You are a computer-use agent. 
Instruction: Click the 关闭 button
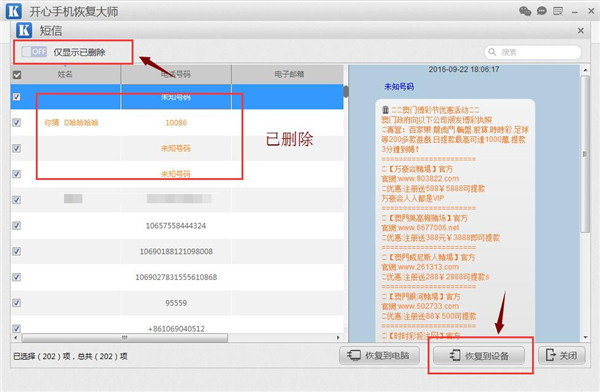[562, 356]
